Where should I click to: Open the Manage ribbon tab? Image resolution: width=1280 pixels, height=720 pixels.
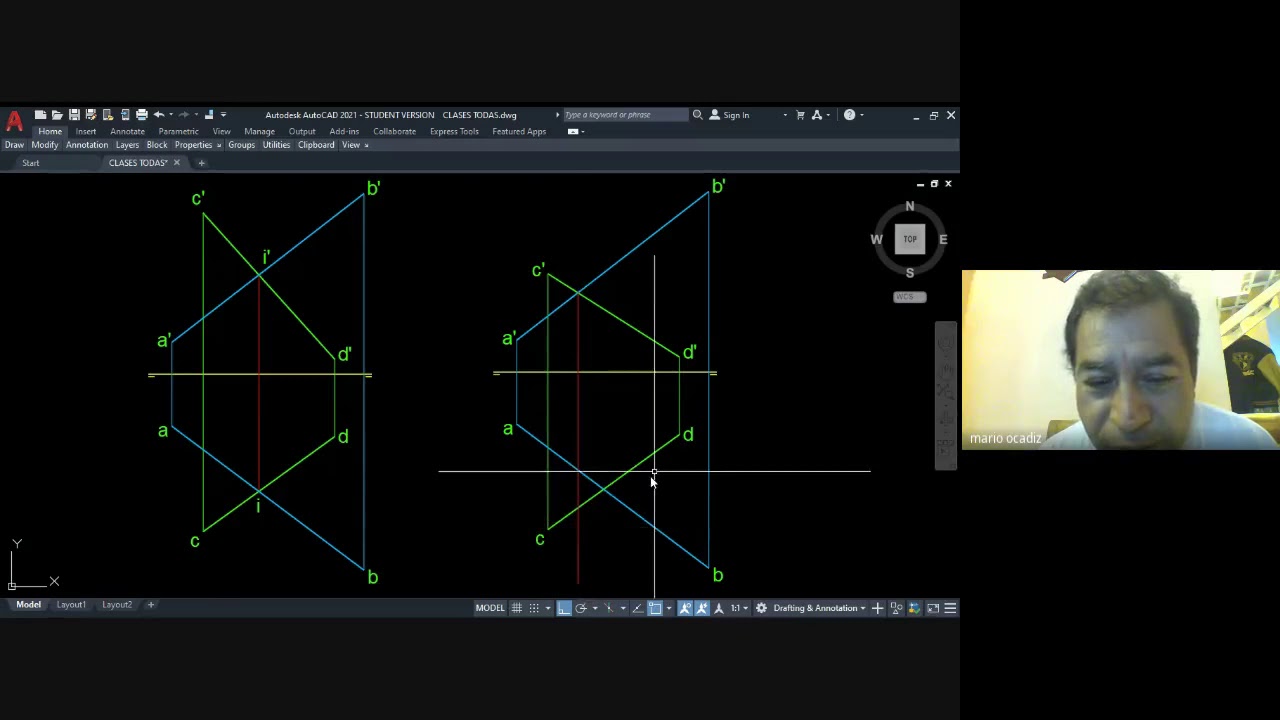pos(259,131)
